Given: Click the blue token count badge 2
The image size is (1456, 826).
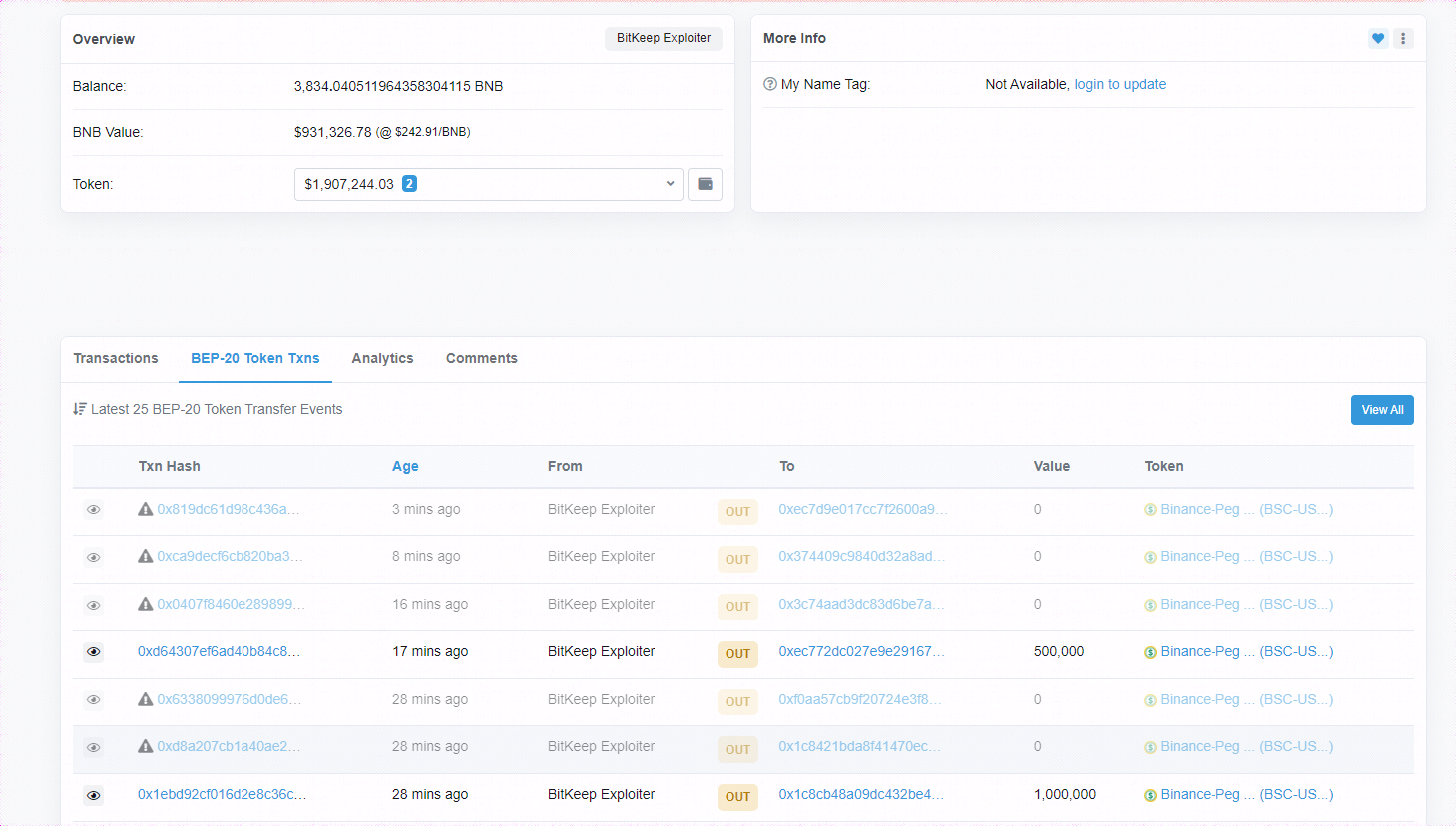Looking at the screenshot, I should click(x=409, y=184).
